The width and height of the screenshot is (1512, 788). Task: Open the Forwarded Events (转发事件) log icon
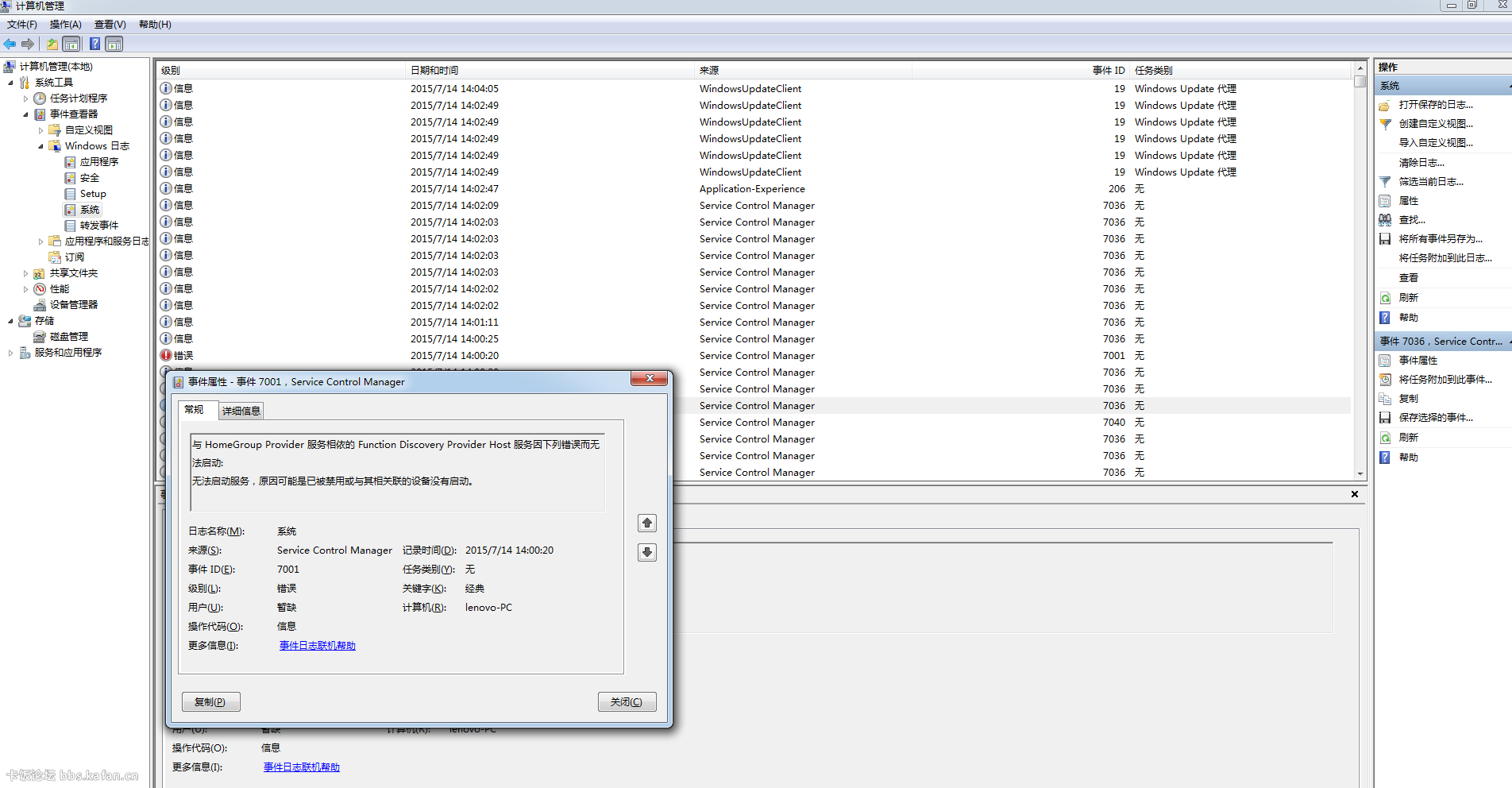(70, 226)
